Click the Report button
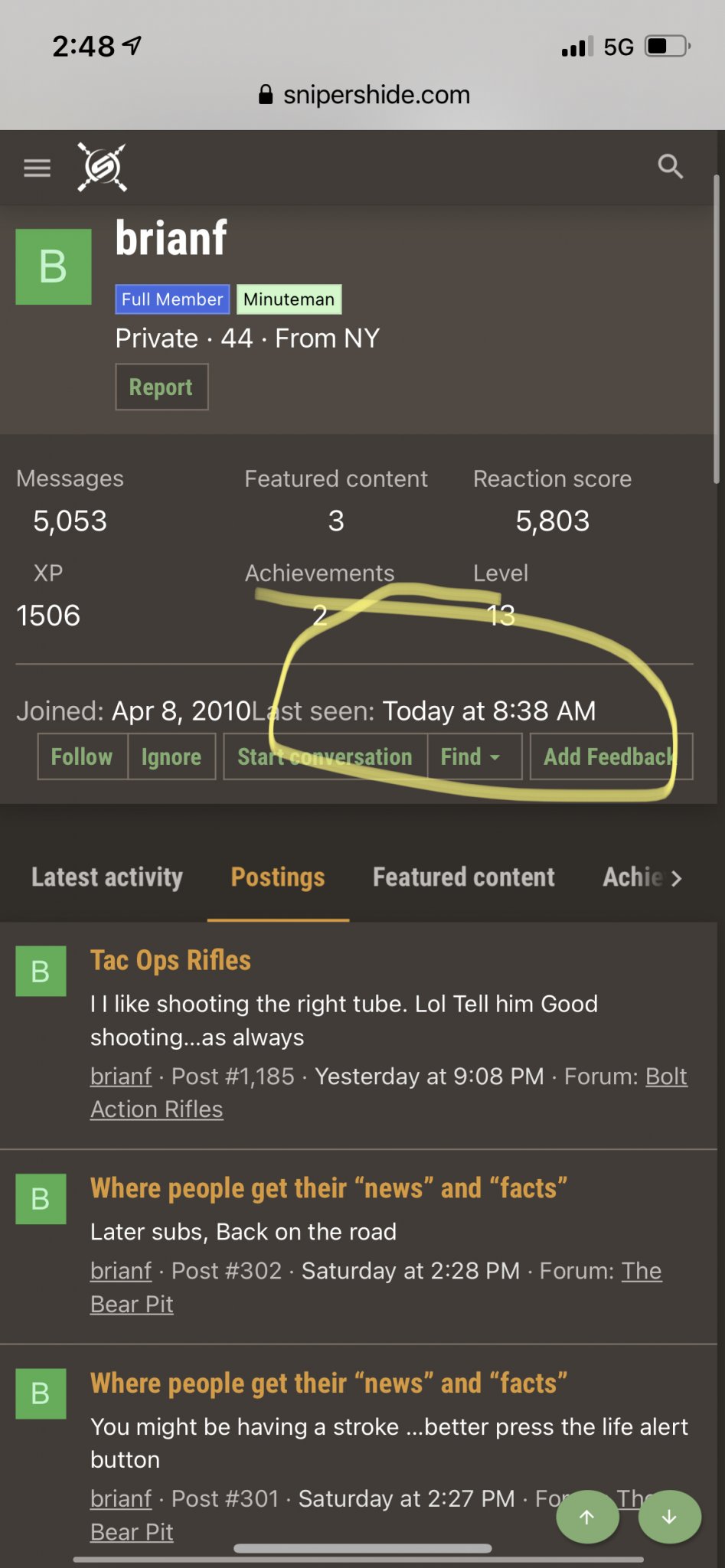 click(162, 387)
